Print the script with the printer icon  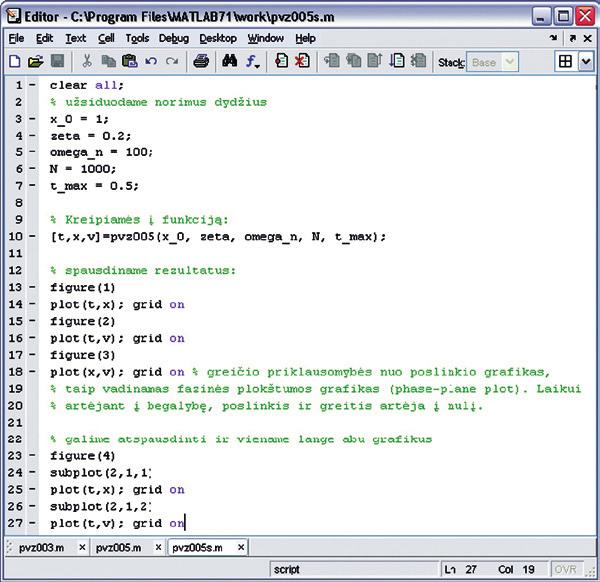pyautogui.click(x=201, y=61)
